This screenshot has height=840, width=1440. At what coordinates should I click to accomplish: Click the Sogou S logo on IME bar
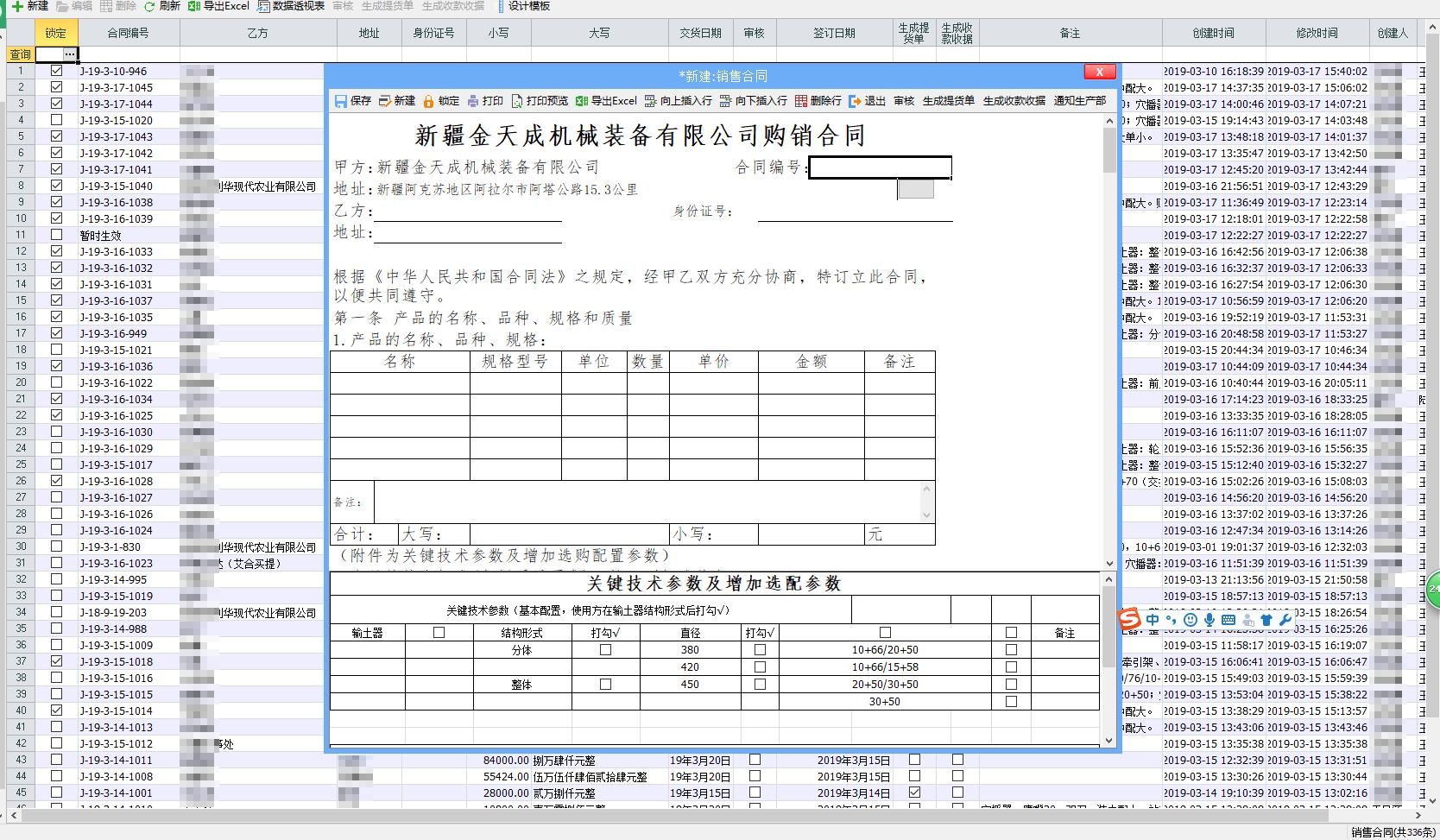(1129, 619)
